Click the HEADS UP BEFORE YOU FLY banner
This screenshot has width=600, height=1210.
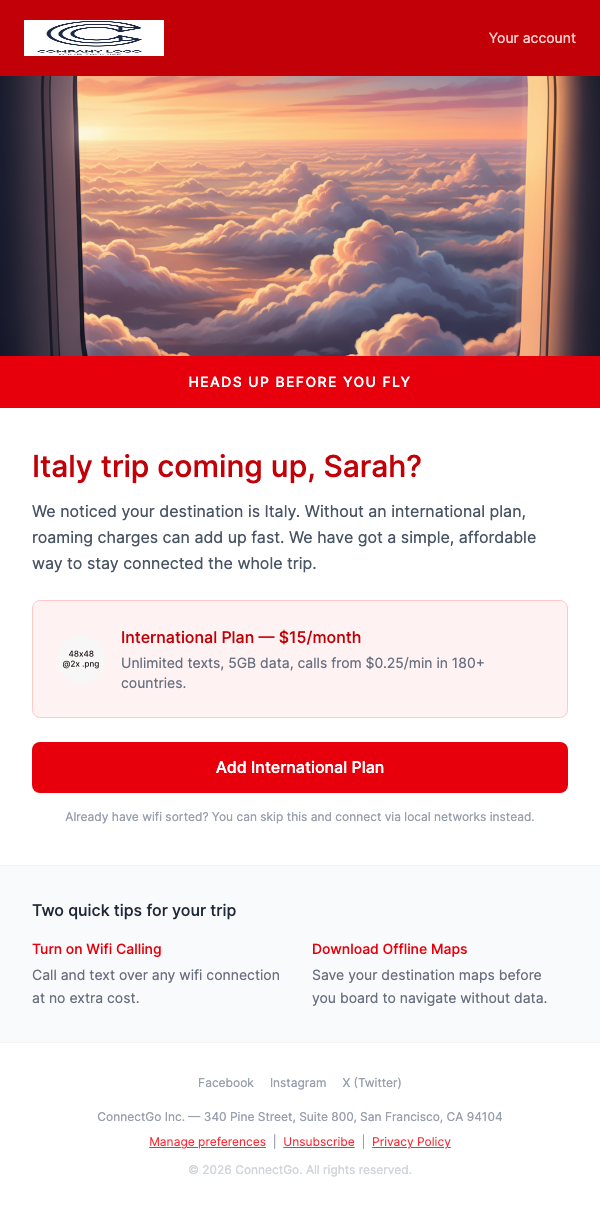click(x=299, y=382)
